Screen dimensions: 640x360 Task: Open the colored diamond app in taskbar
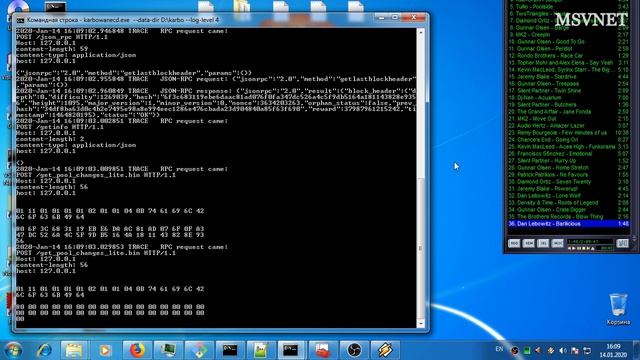click(x=199, y=350)
